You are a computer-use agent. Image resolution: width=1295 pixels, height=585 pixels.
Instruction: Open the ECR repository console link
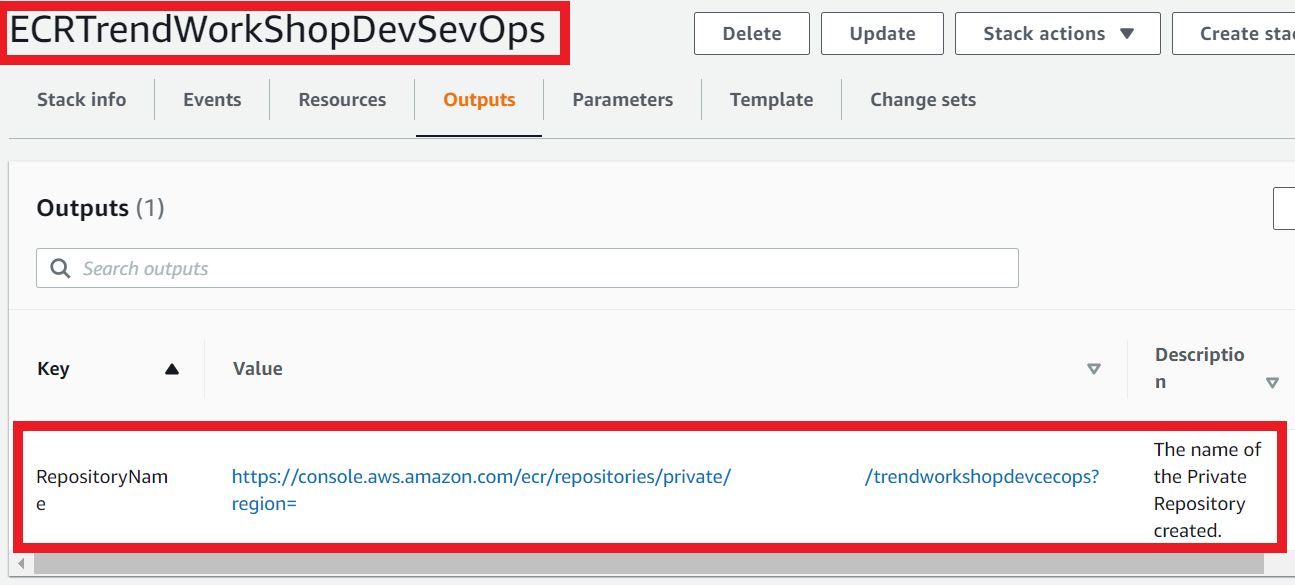point(666,490)
